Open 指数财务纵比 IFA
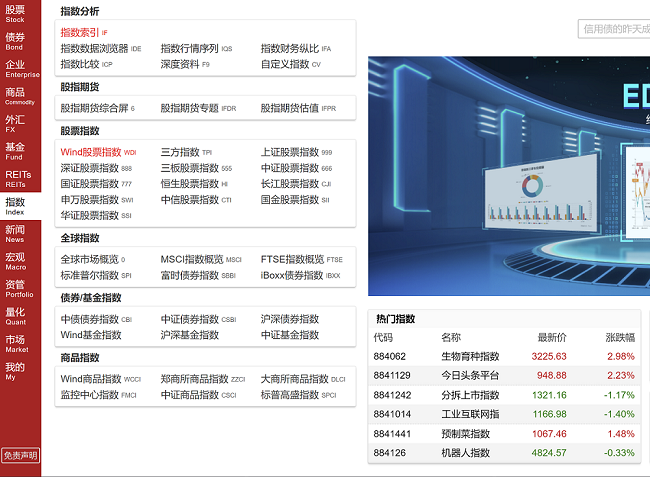Viewport: 650px width, 477px height. [296, 48]
